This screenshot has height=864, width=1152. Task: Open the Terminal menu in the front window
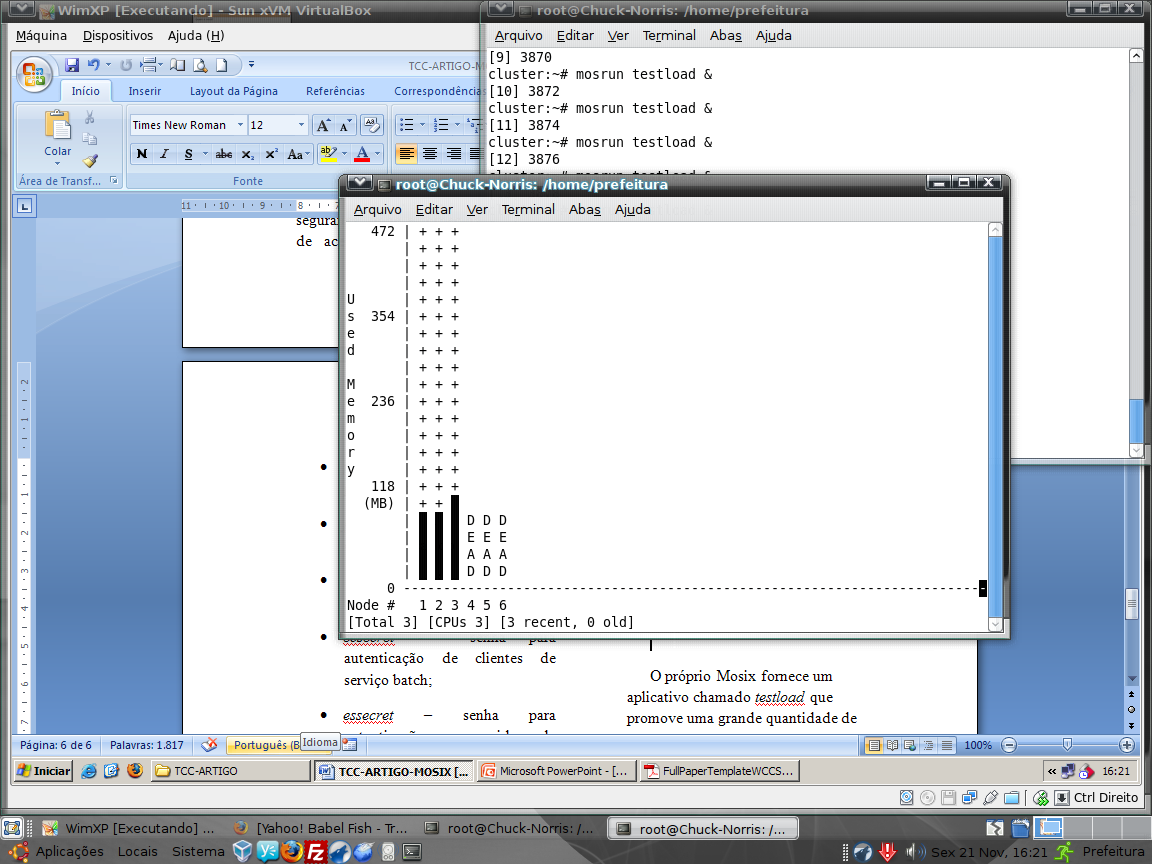point(528,209)
